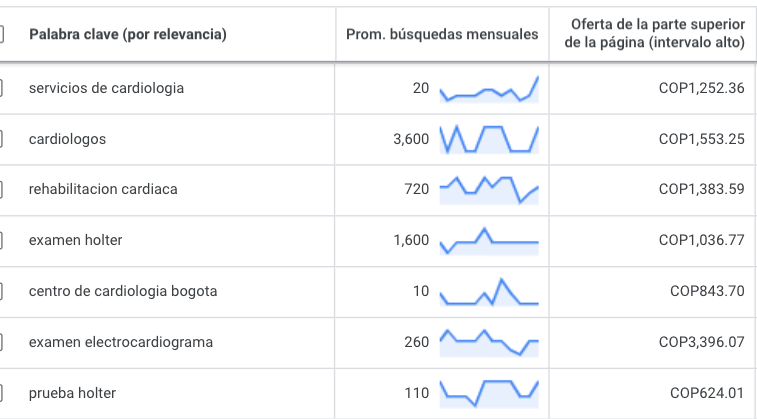Click COP3,396.07 bid value cell

point(701,342)
